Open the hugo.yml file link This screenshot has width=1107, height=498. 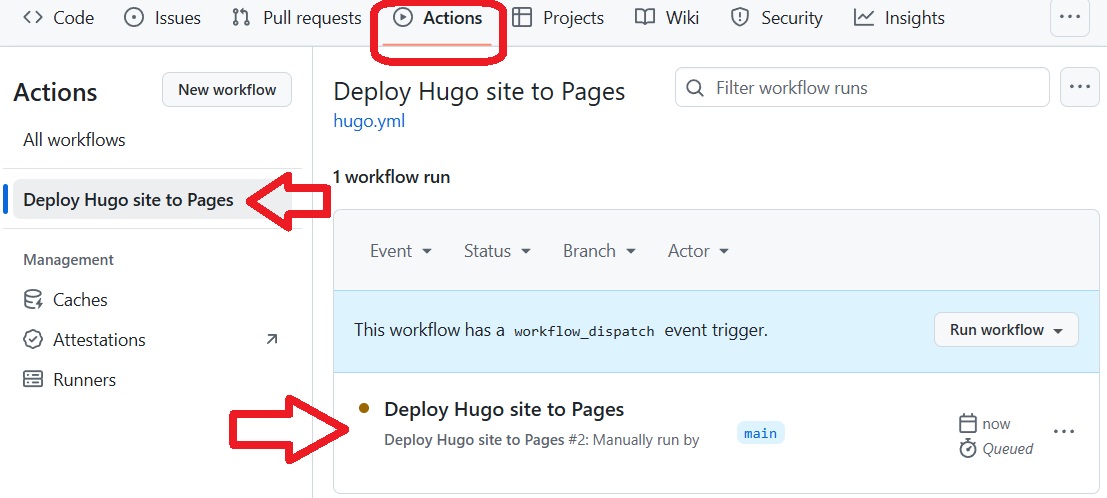(369, 121)
